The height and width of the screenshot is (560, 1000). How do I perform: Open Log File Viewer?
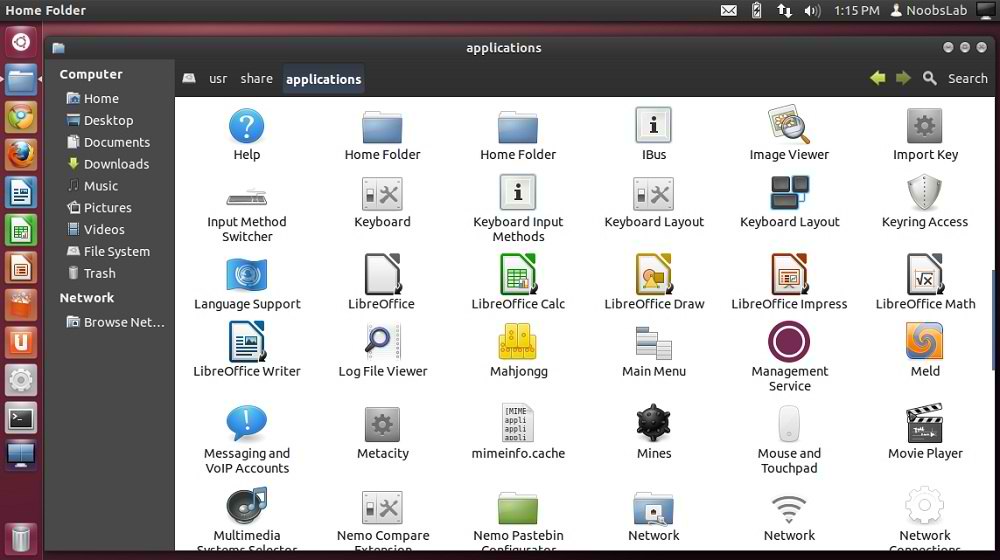382,342
